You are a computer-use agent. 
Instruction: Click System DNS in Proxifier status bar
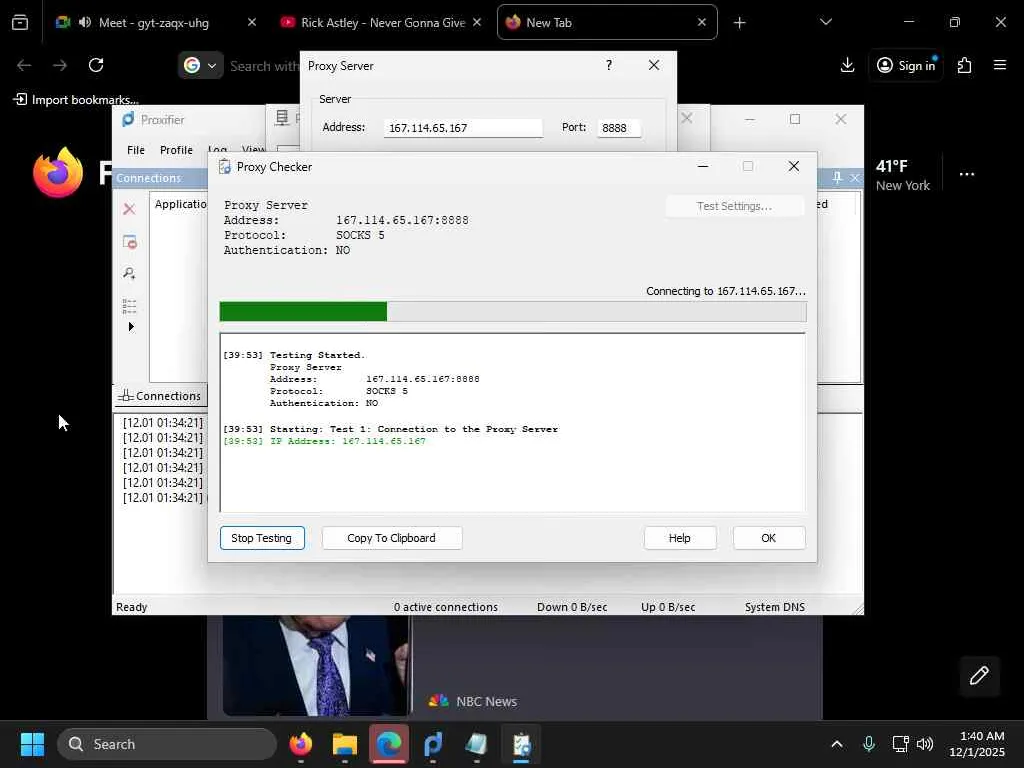[x=775, y=607]
